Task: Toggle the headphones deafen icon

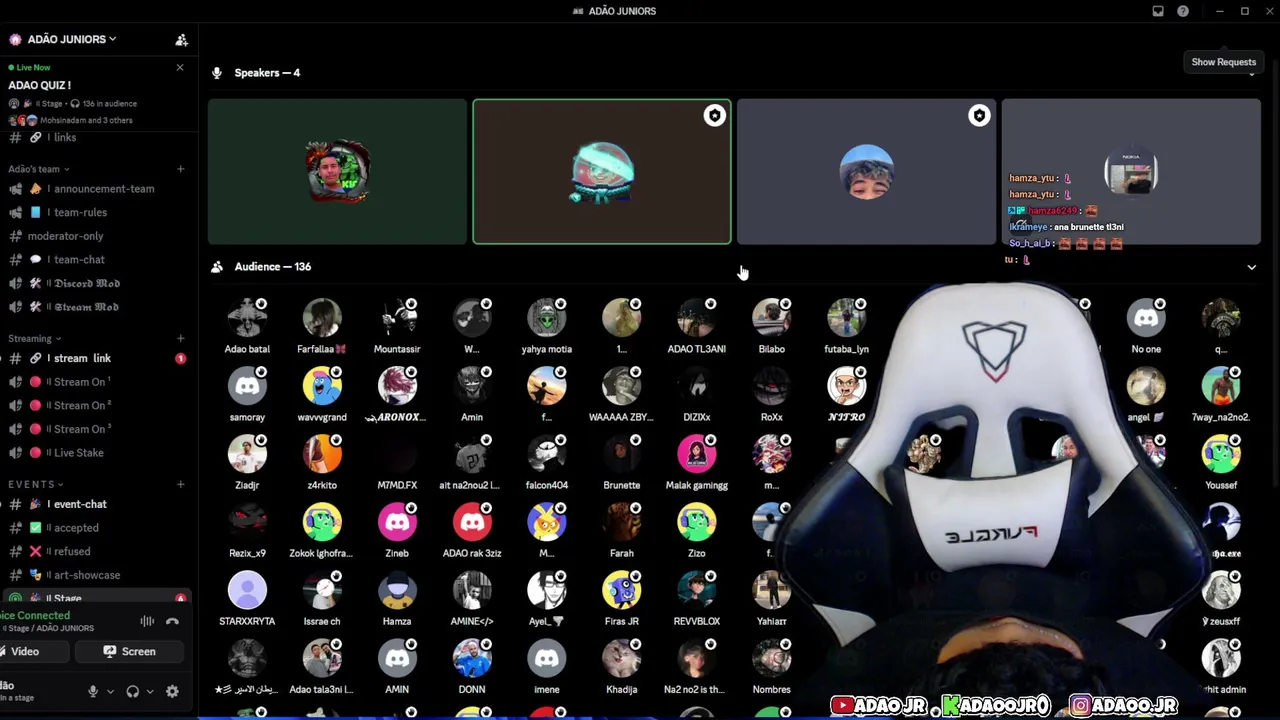Action: pyautogui.click(x=132, y=691)
